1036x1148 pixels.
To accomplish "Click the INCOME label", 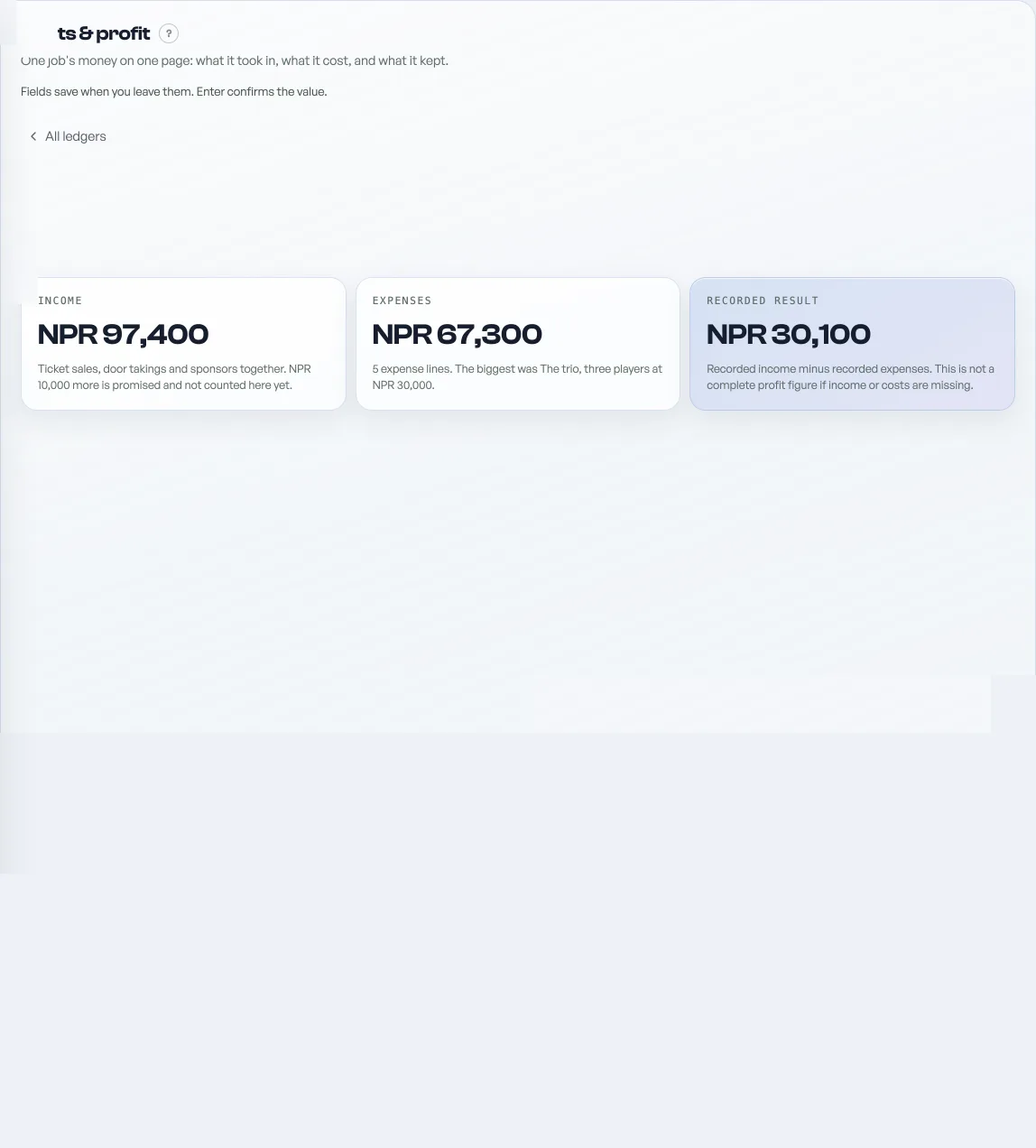I will click(60, 301).
